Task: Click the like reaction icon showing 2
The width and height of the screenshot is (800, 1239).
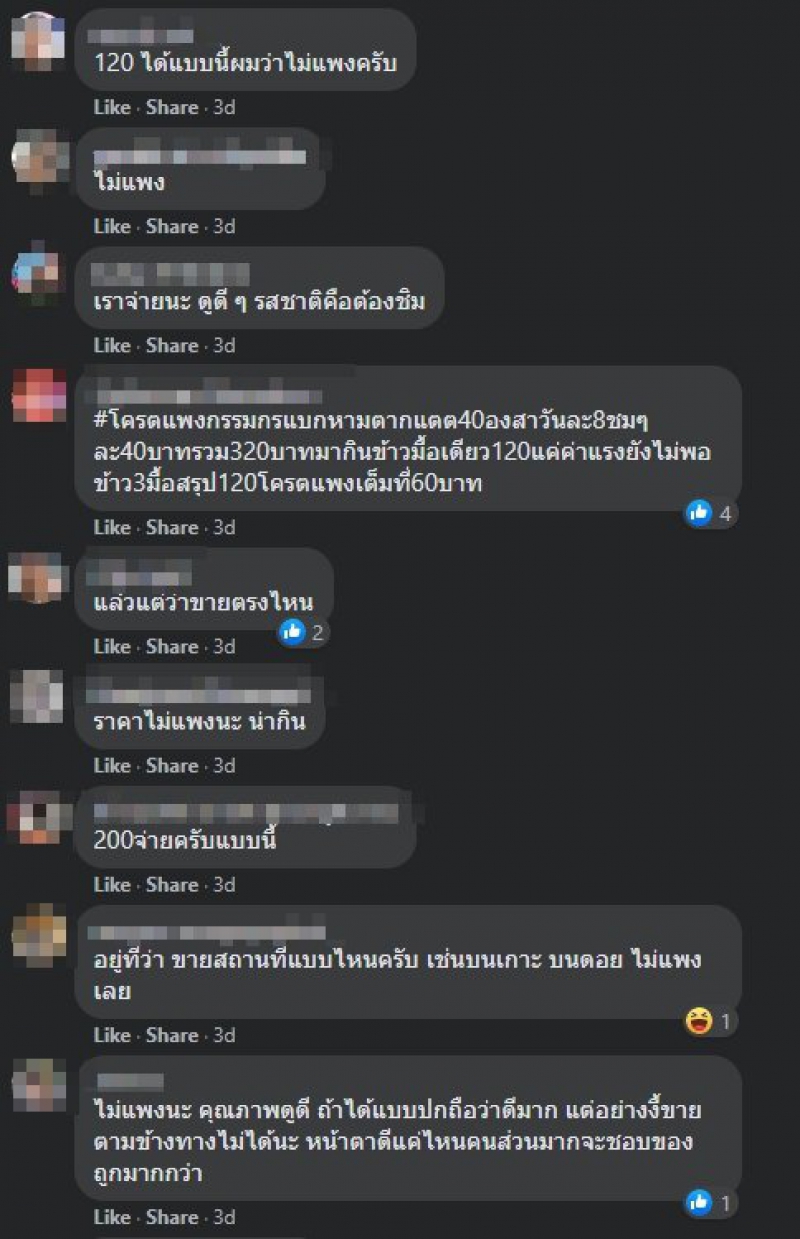Action: point(292,631)
